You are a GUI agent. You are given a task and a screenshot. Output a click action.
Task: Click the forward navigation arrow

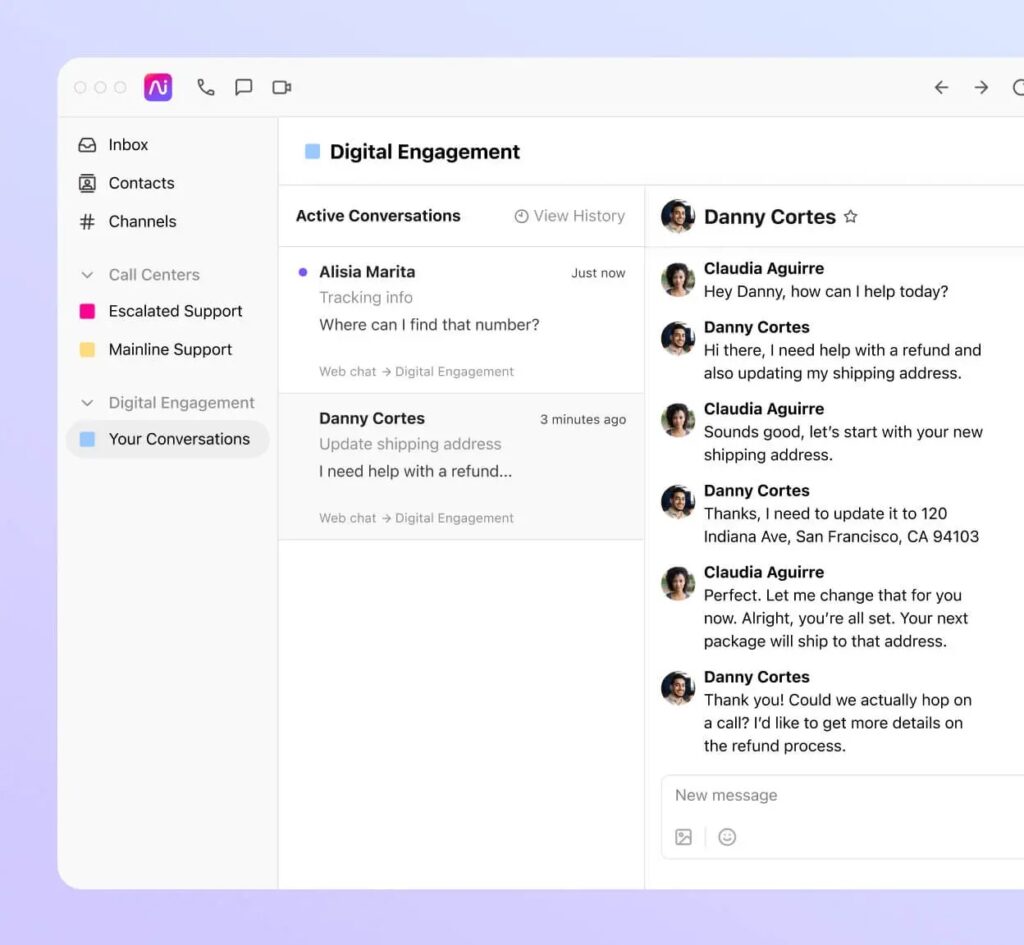click(x=982, y=87)
